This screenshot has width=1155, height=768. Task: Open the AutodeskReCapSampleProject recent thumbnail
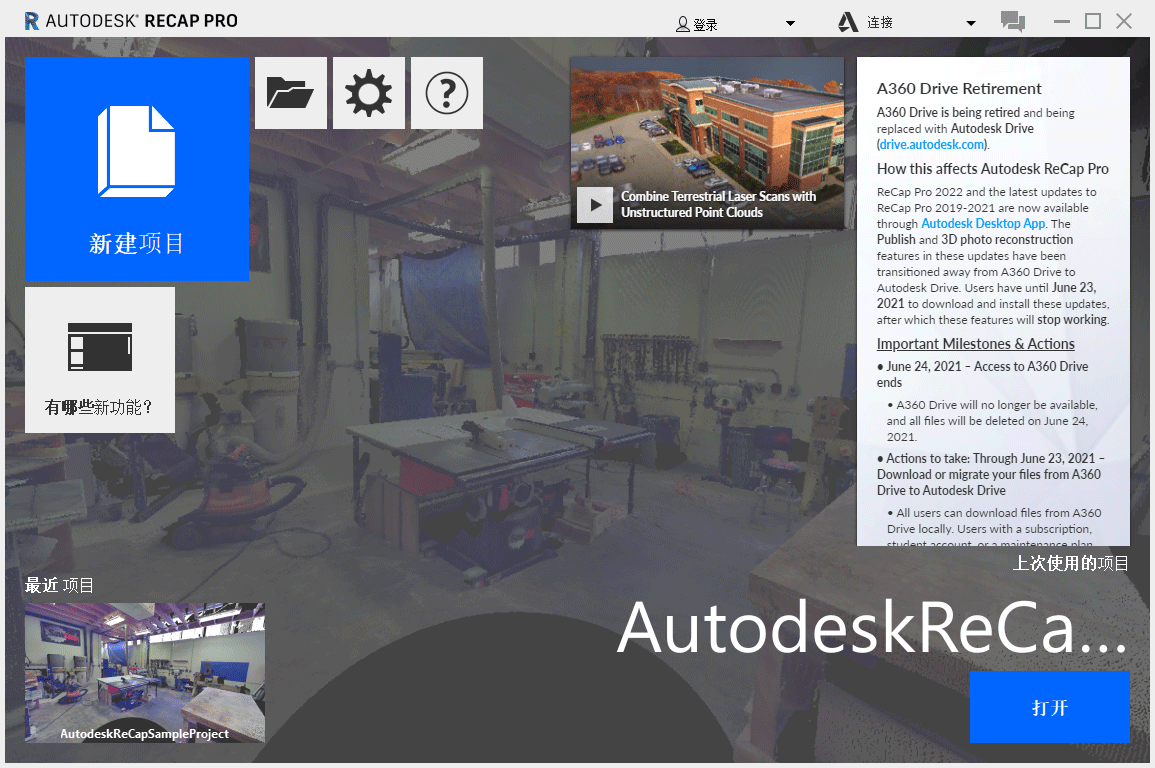[145, 672]
